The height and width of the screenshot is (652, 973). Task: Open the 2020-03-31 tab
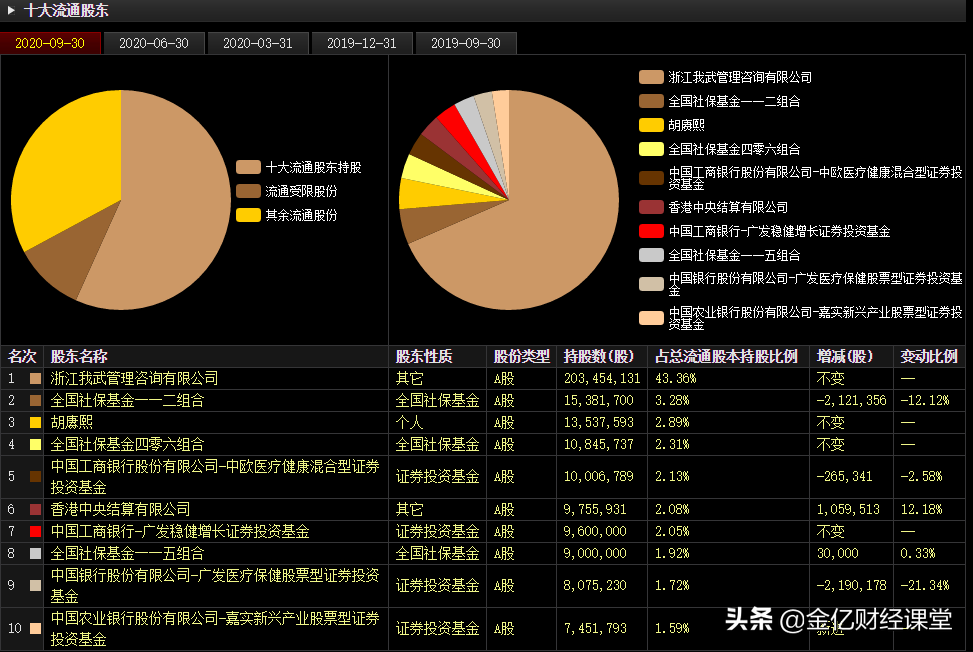pos(258,43)
